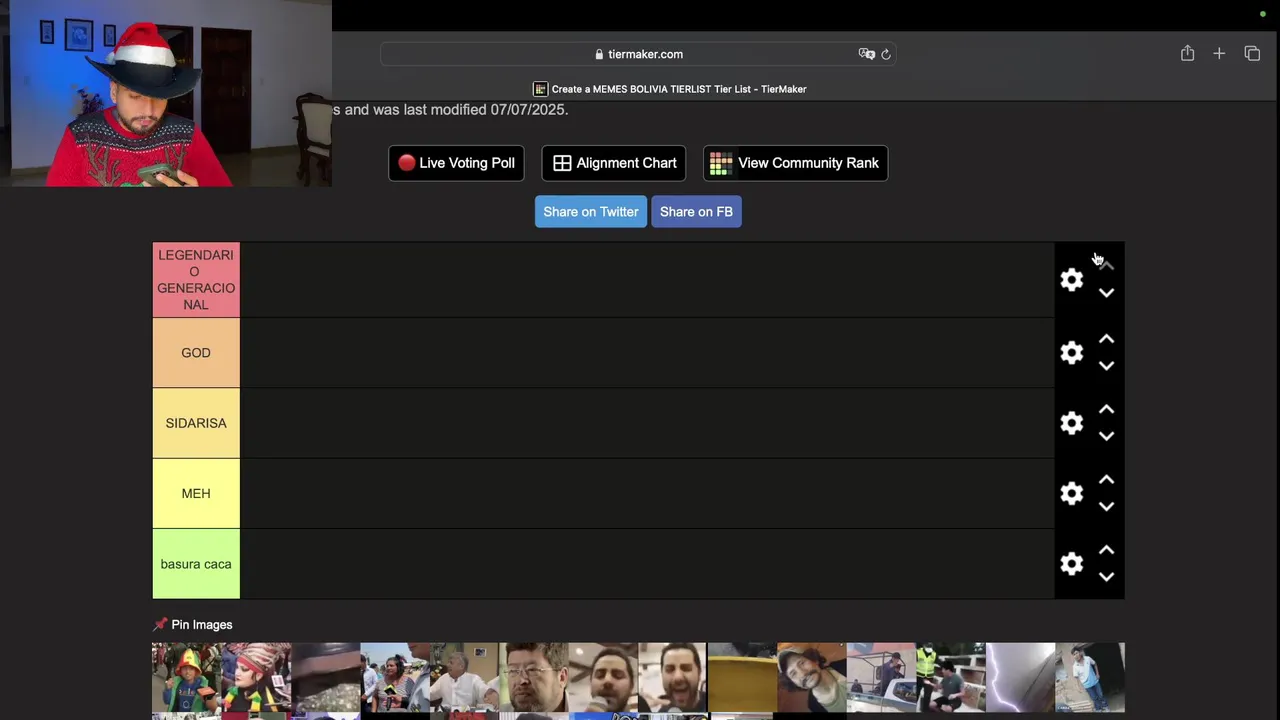1280x720 pixels.
Task: Open settings gear for MEH tier
Action: [1071, 493]
